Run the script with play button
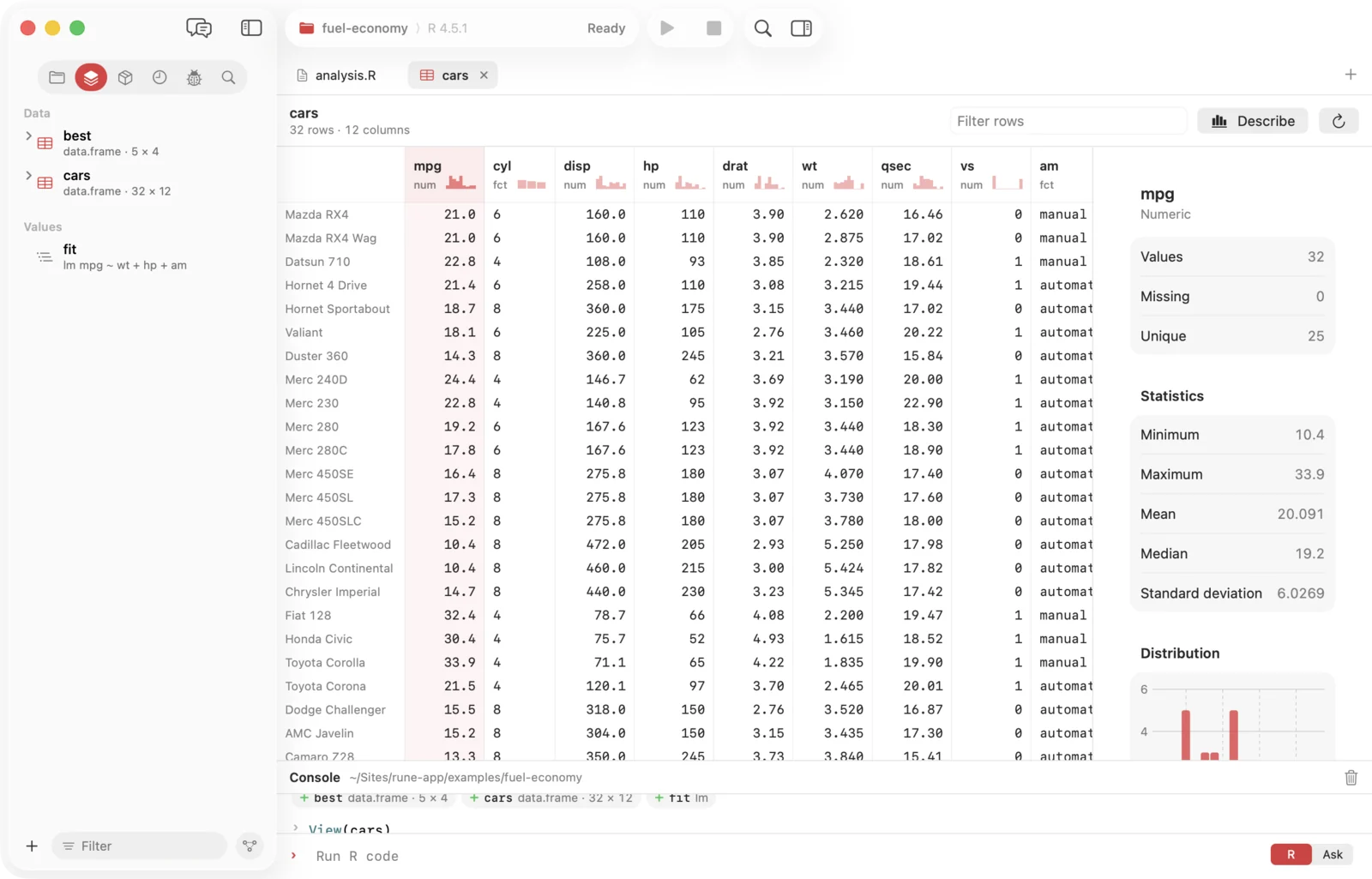1372x879 pixels. 667,27
